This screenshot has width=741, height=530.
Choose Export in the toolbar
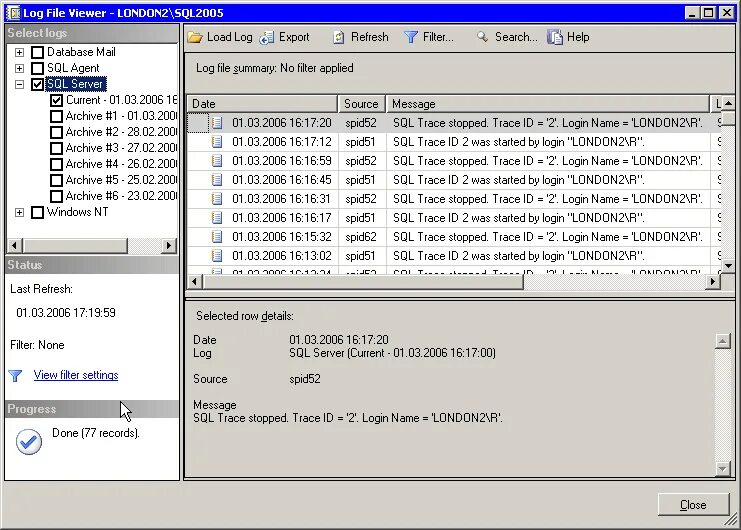284,37
